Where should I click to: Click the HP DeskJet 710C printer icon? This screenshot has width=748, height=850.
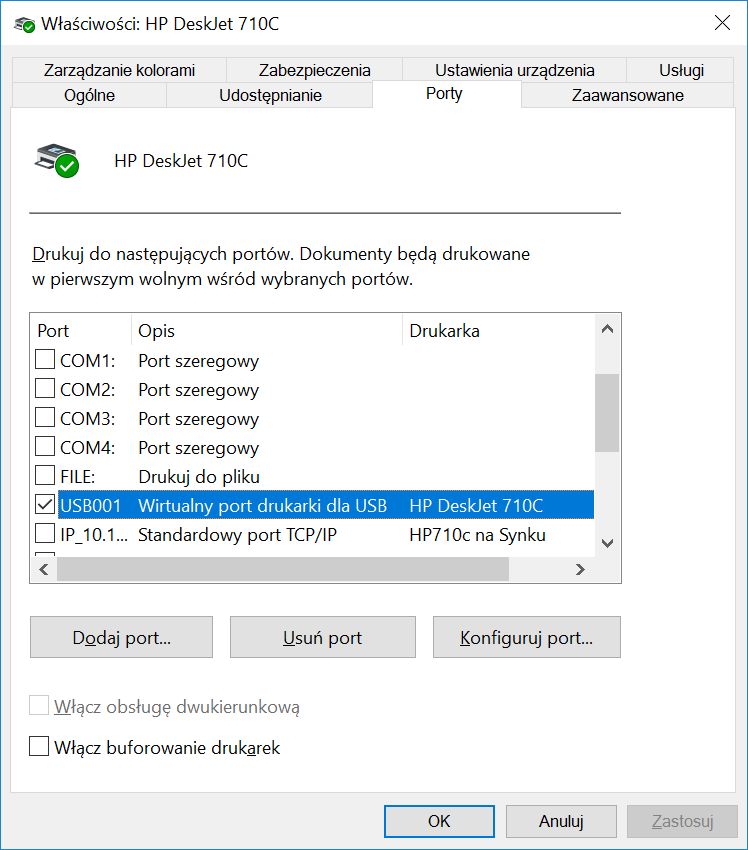point(57,161)
